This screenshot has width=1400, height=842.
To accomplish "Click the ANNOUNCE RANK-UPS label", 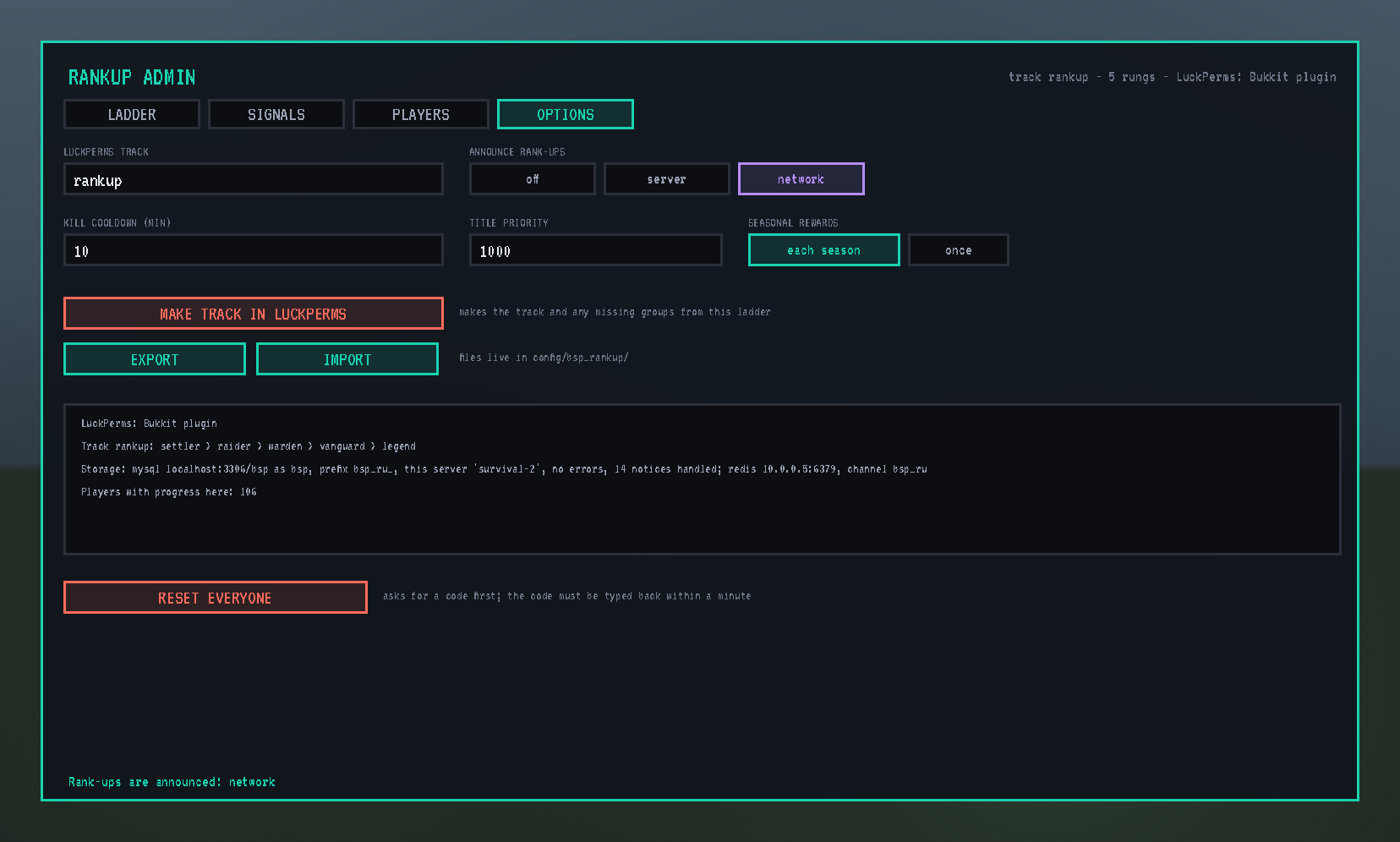I will (517, 152).
